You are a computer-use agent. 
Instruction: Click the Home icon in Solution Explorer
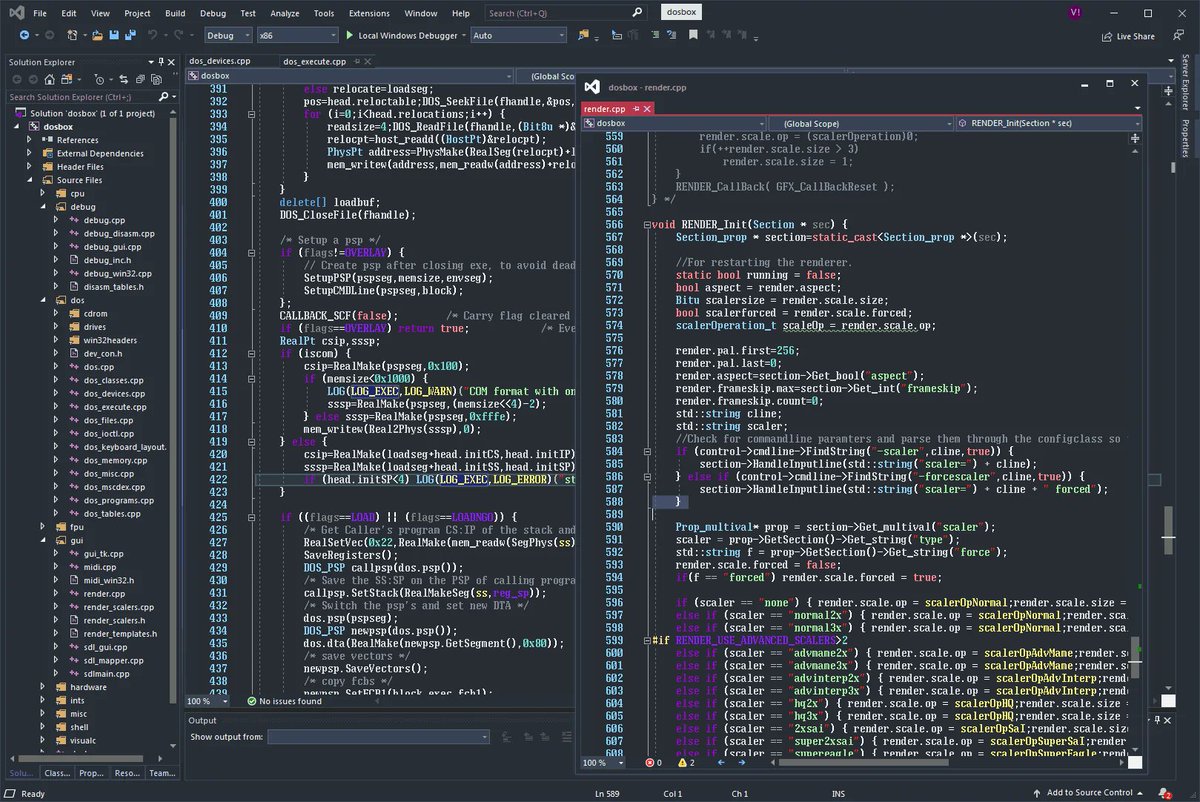pos(50,79)
